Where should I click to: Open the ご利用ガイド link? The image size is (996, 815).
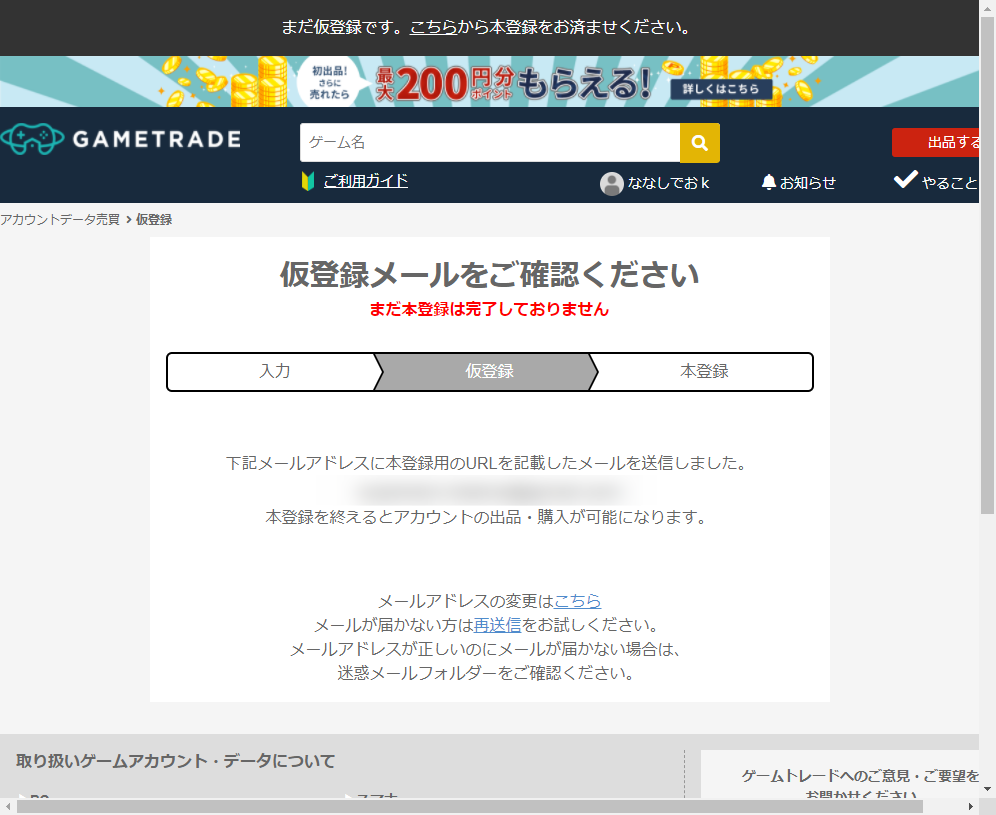366,181
